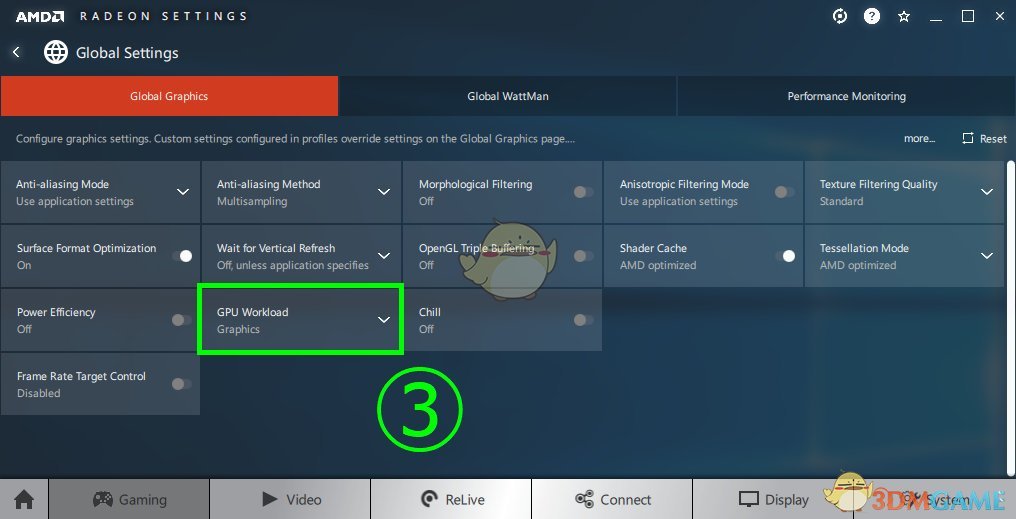The height and width of the screenshot is (519, 1016).
Task: Click the ReLive swirl icon
Action: click(x=429, y=499)
